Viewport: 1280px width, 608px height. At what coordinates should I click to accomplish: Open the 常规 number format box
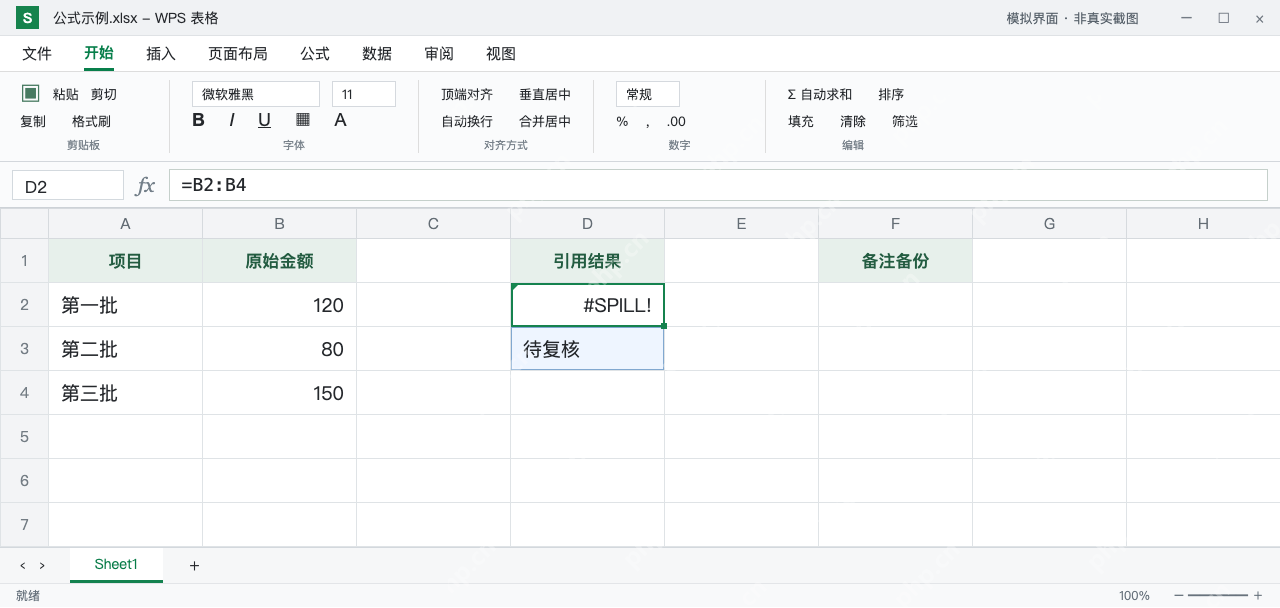click(648, 94)
